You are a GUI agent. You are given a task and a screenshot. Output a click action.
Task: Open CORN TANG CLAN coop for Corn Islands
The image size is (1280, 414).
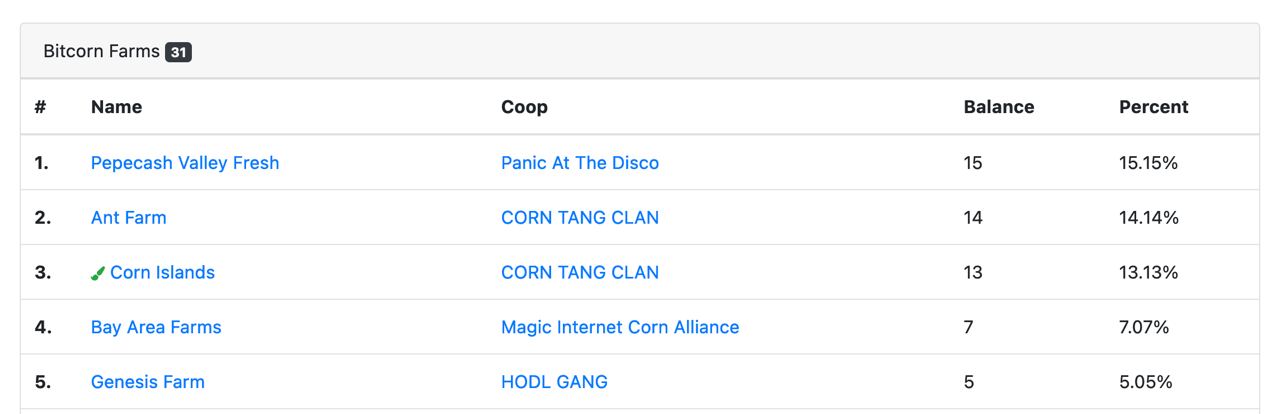point(580,273)
